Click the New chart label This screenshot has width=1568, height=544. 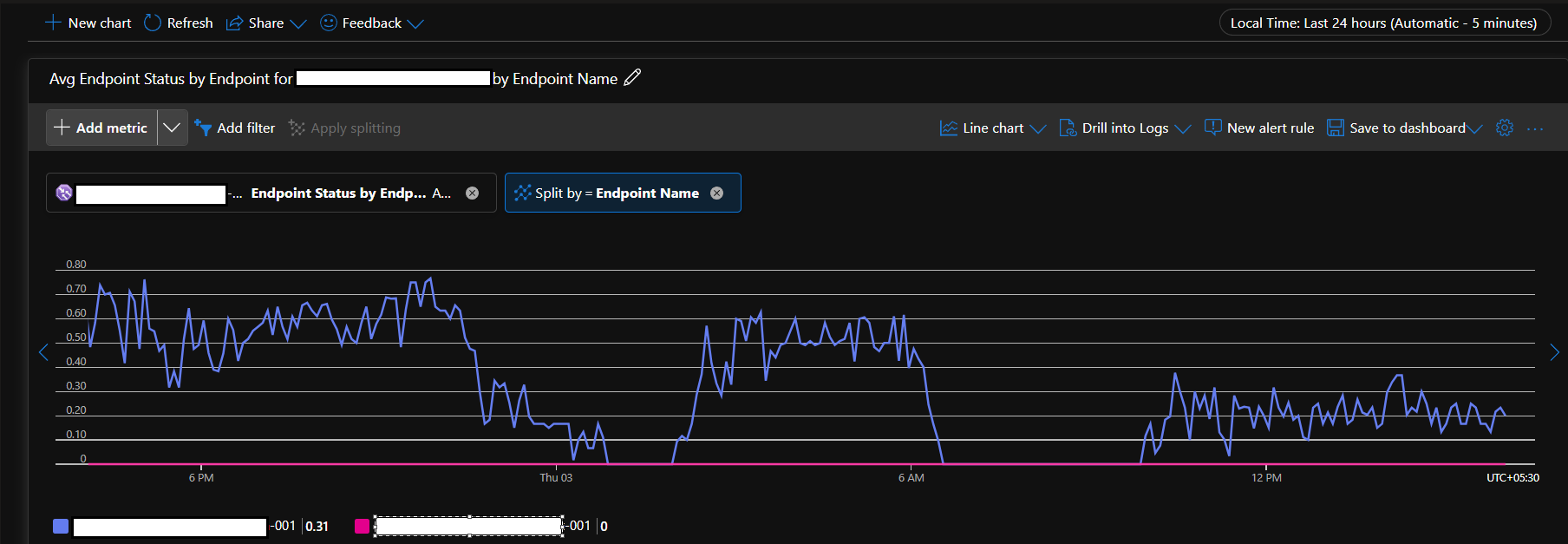point(100,23)
